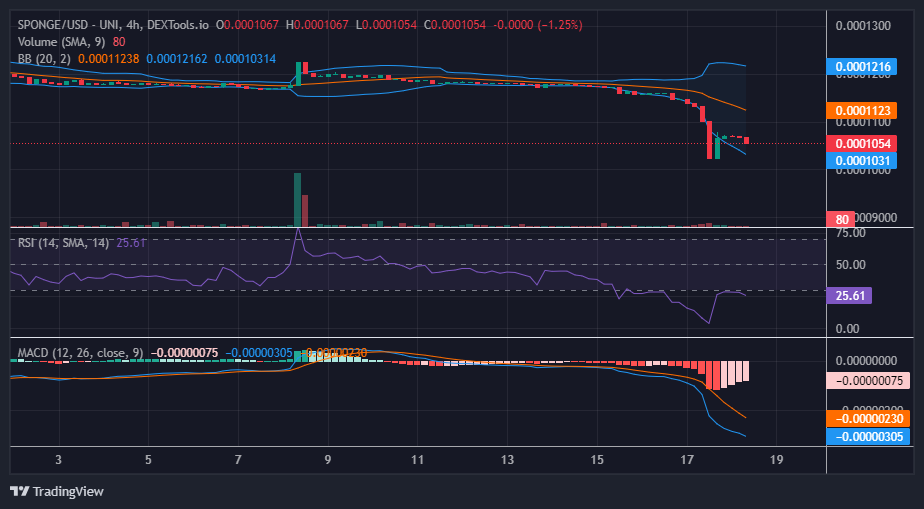Image resolution: width=924 pixels, height=509 pixels.
Task: Click MACD axis value 0.00000000
Action: point(866,361)
